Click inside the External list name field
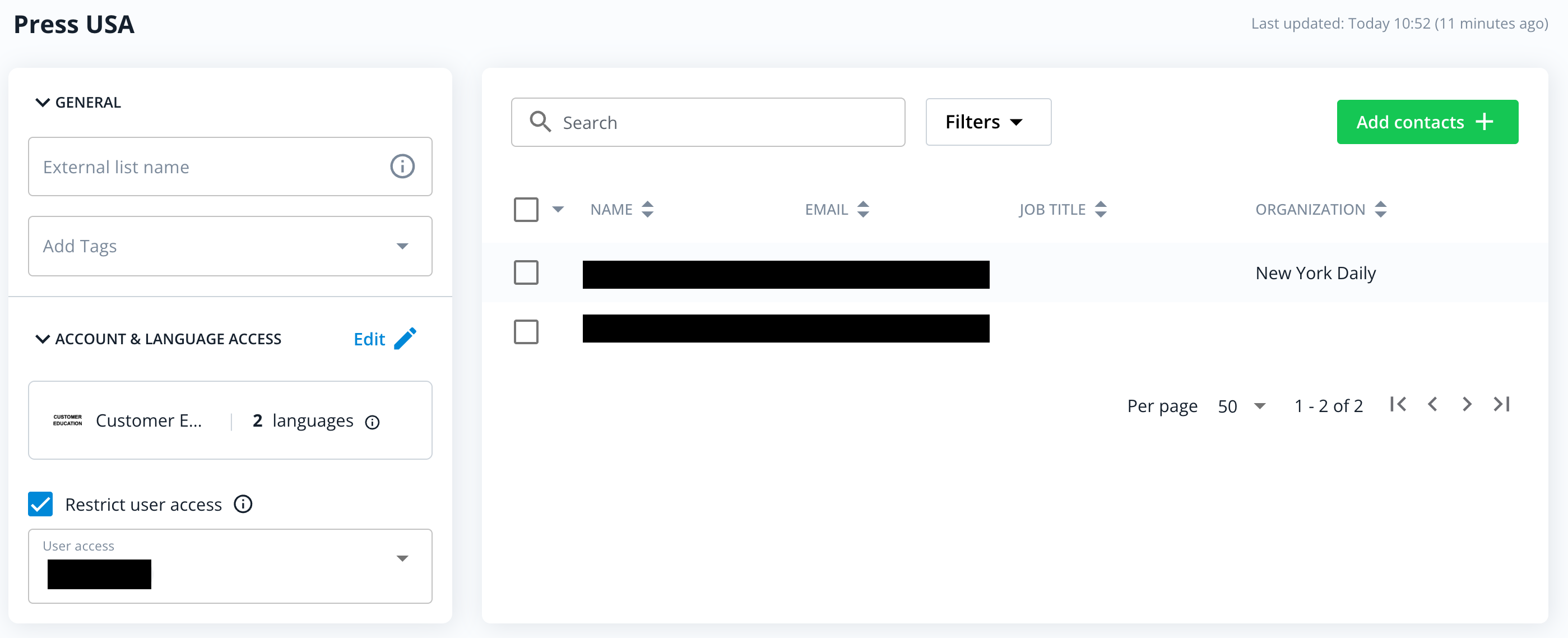The image size is (1568, 638). (x=183, y=166)
